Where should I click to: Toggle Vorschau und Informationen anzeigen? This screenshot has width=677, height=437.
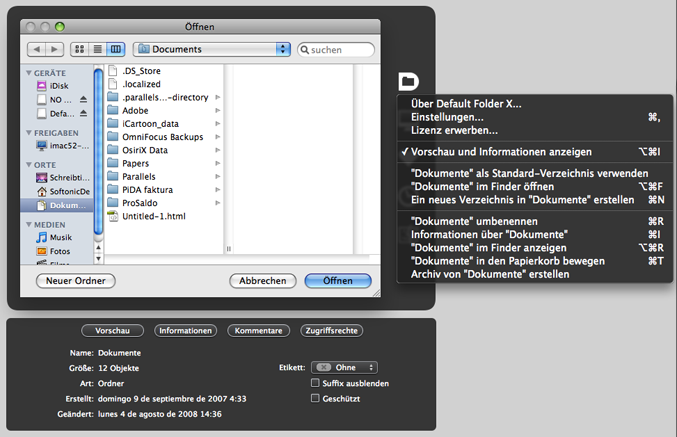[x=535, y=152]
